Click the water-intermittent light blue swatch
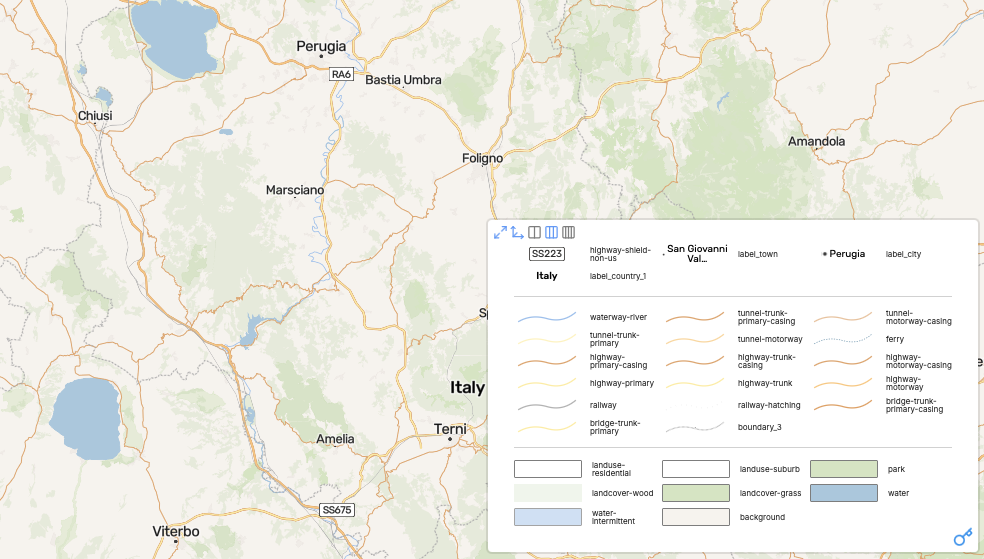This screenshot has width=984, height=559. [x=548, y=517]
